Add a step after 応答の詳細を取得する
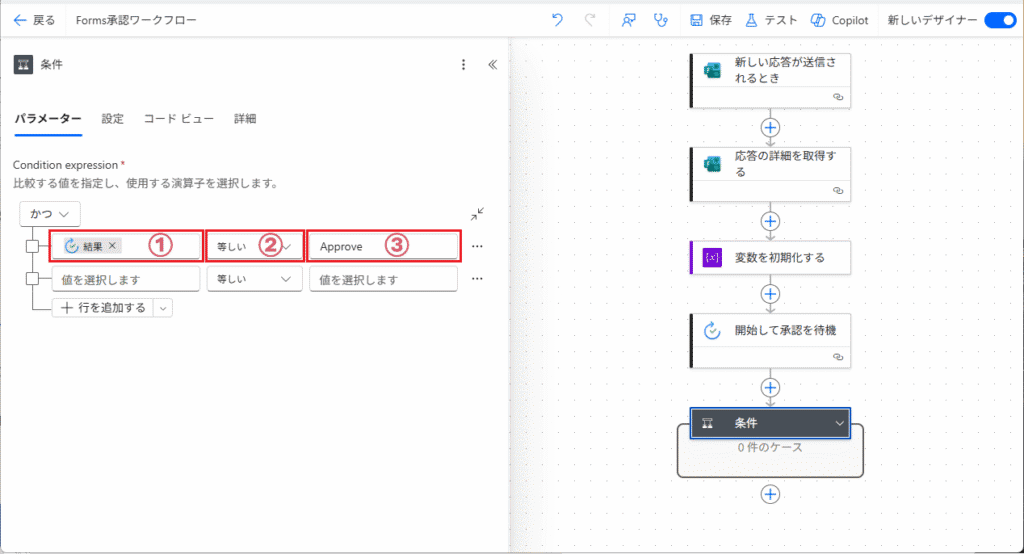The height and width of the screenshot is (554, 1024). point(770,221)
